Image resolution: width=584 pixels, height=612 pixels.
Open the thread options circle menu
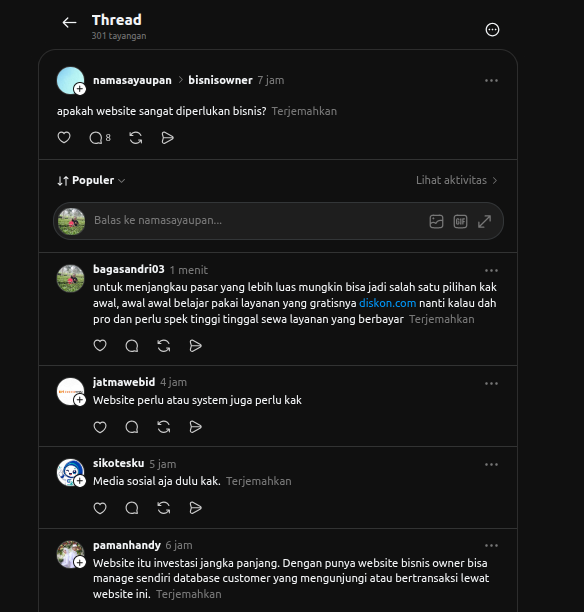click(492, 30)
